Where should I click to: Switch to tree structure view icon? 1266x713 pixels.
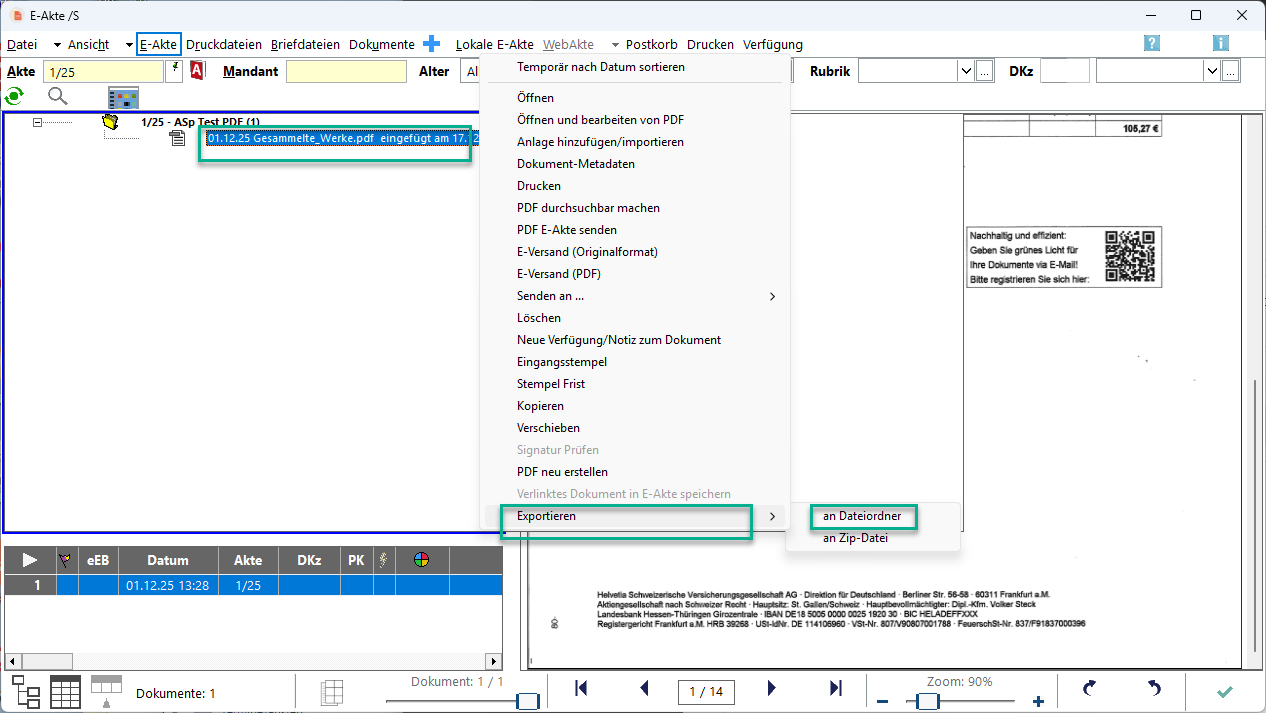coord(26,692)
